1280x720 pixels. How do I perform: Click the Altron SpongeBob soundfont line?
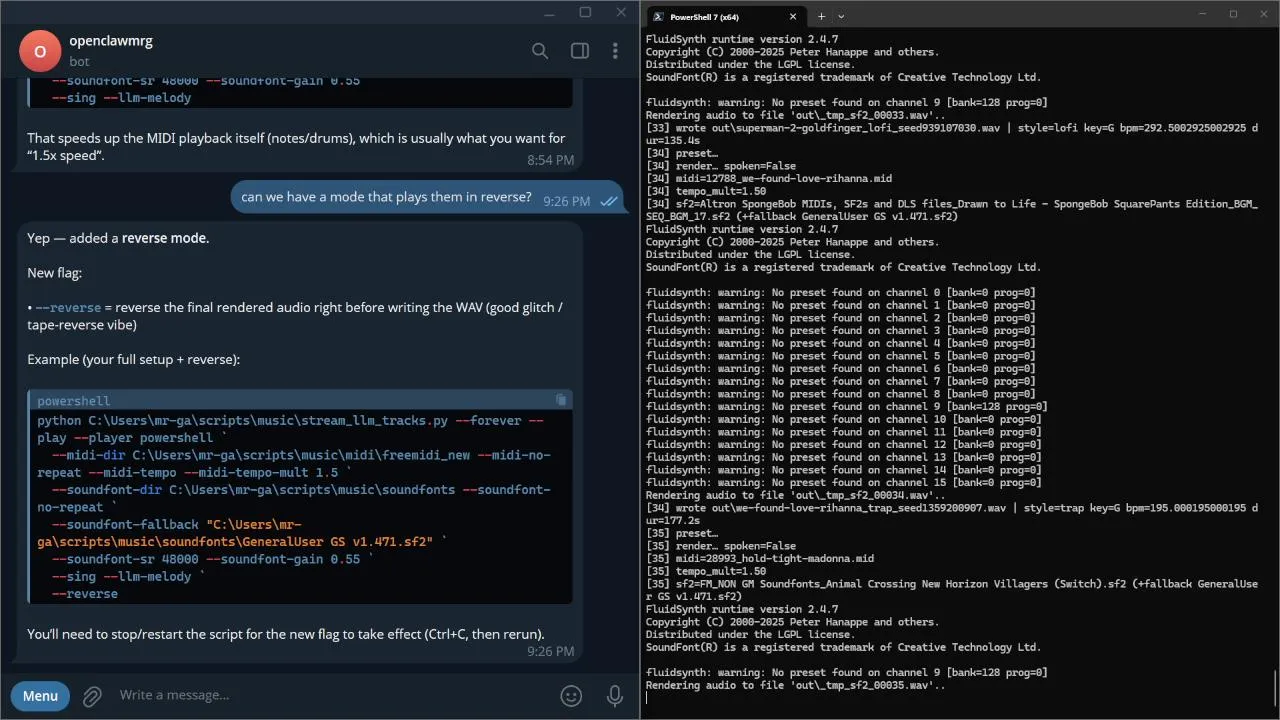(x=952, y=210)
